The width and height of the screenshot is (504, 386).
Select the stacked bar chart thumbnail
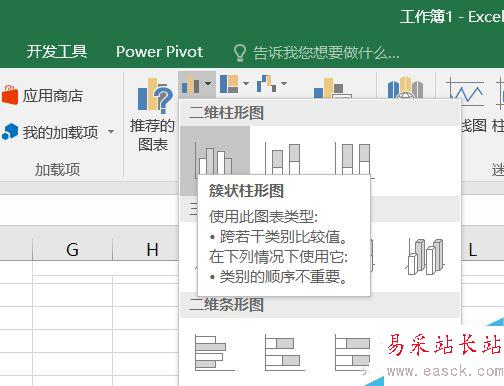(285, 353)
